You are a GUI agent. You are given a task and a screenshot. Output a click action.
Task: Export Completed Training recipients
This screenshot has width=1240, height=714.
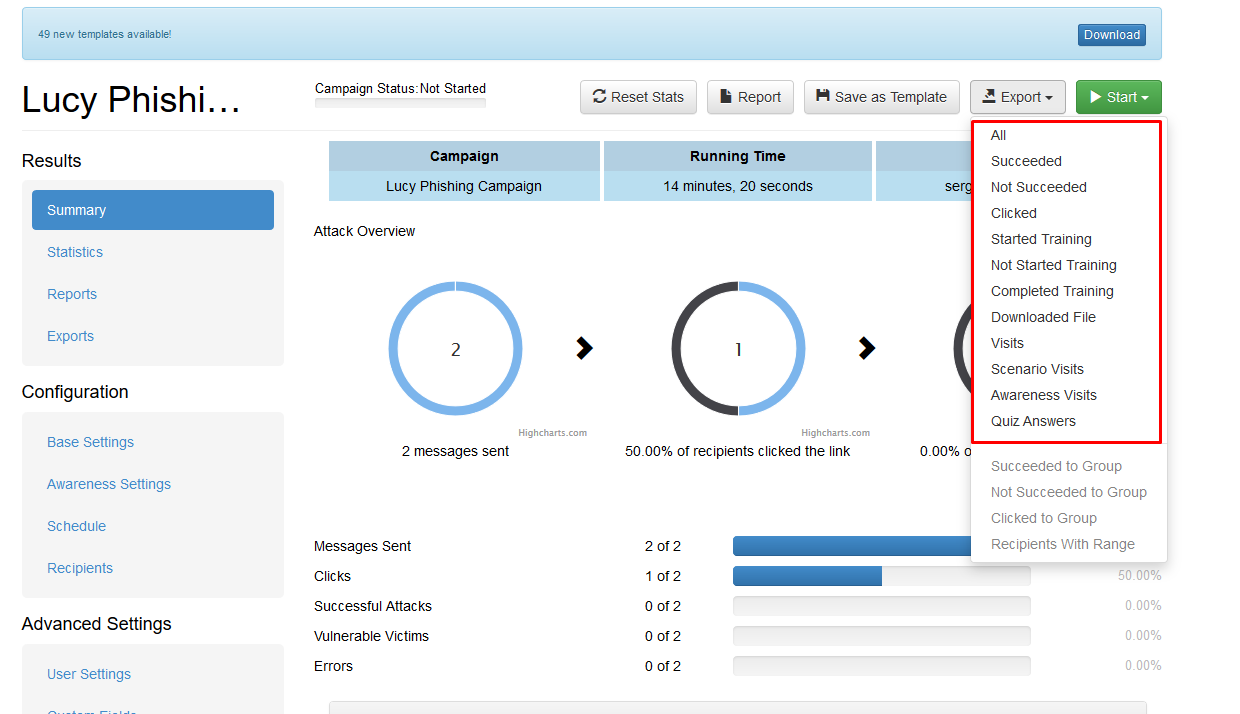1052,291
